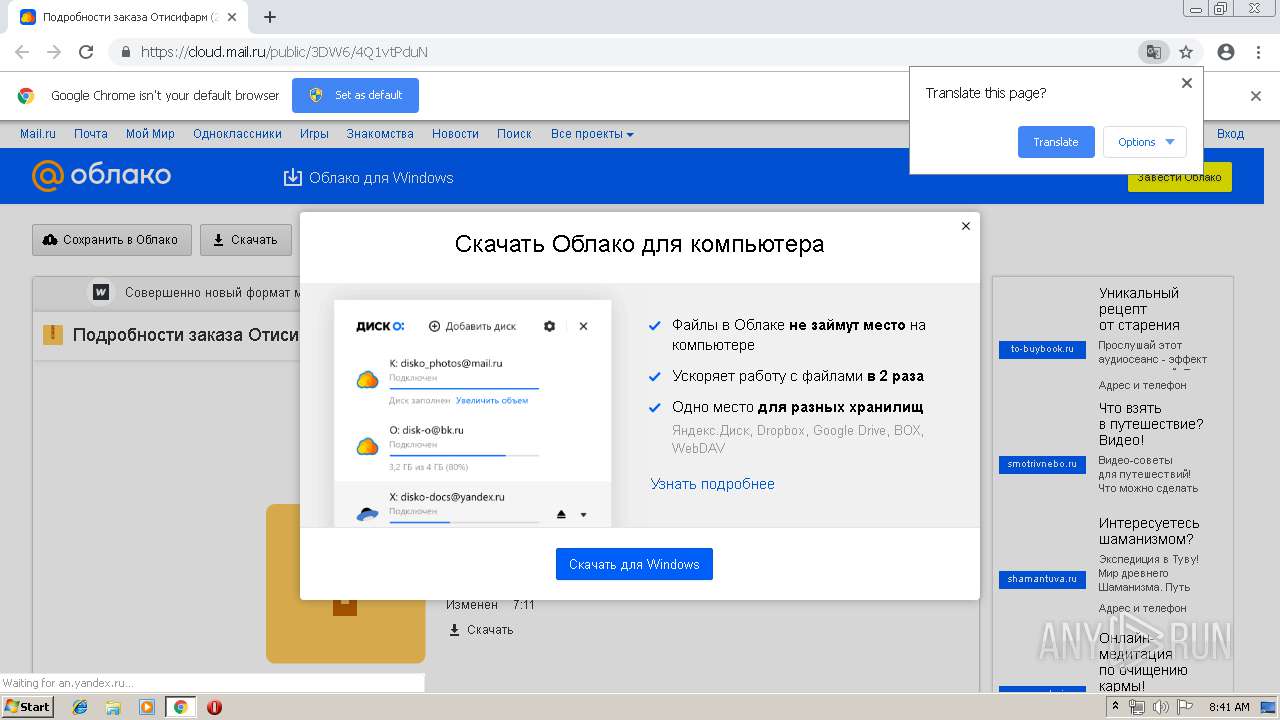The width and height of the screenshot is (1280, 720).
Task: Close the Скачать Облако dialog
Action: point(966,226)
